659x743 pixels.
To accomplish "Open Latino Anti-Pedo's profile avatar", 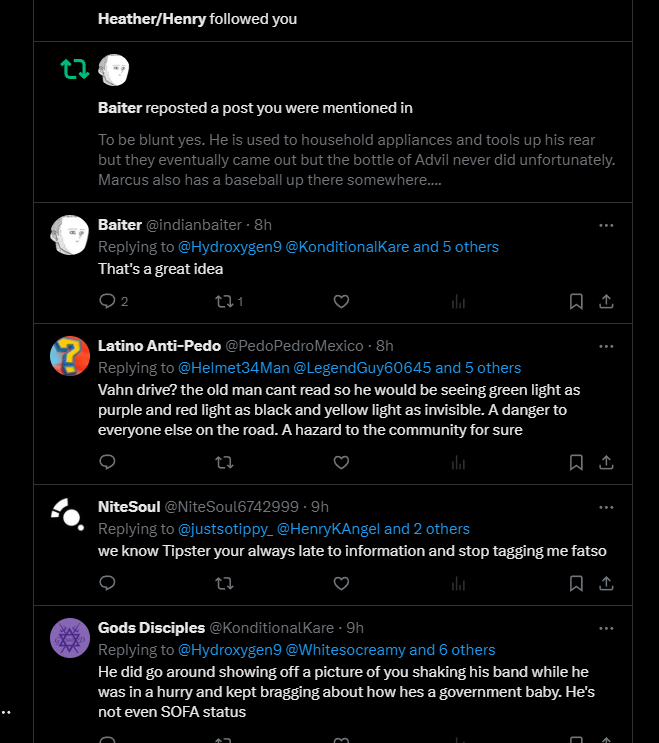I will coord(70,356).
